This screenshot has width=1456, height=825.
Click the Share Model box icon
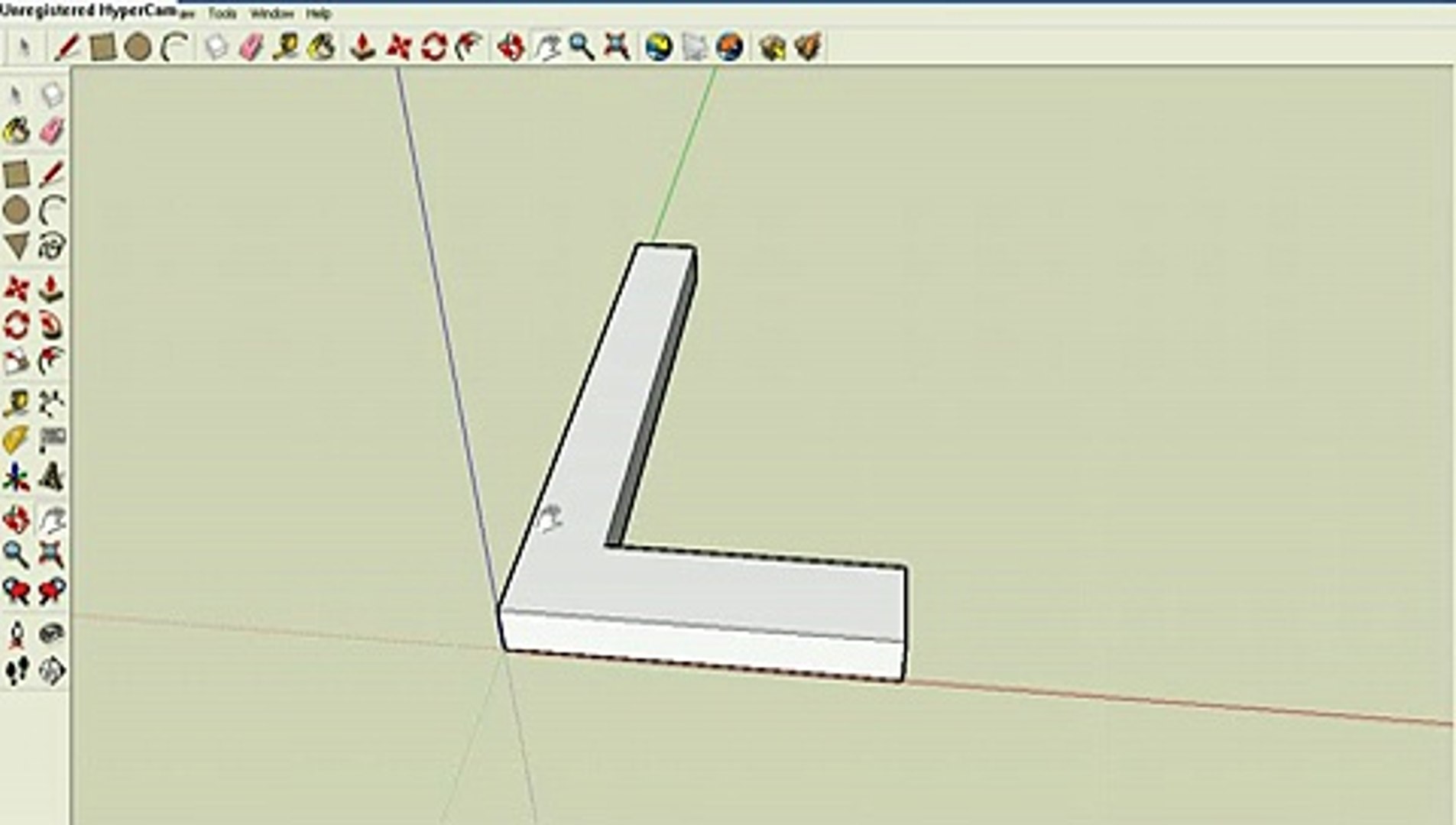tap(808, 47)
